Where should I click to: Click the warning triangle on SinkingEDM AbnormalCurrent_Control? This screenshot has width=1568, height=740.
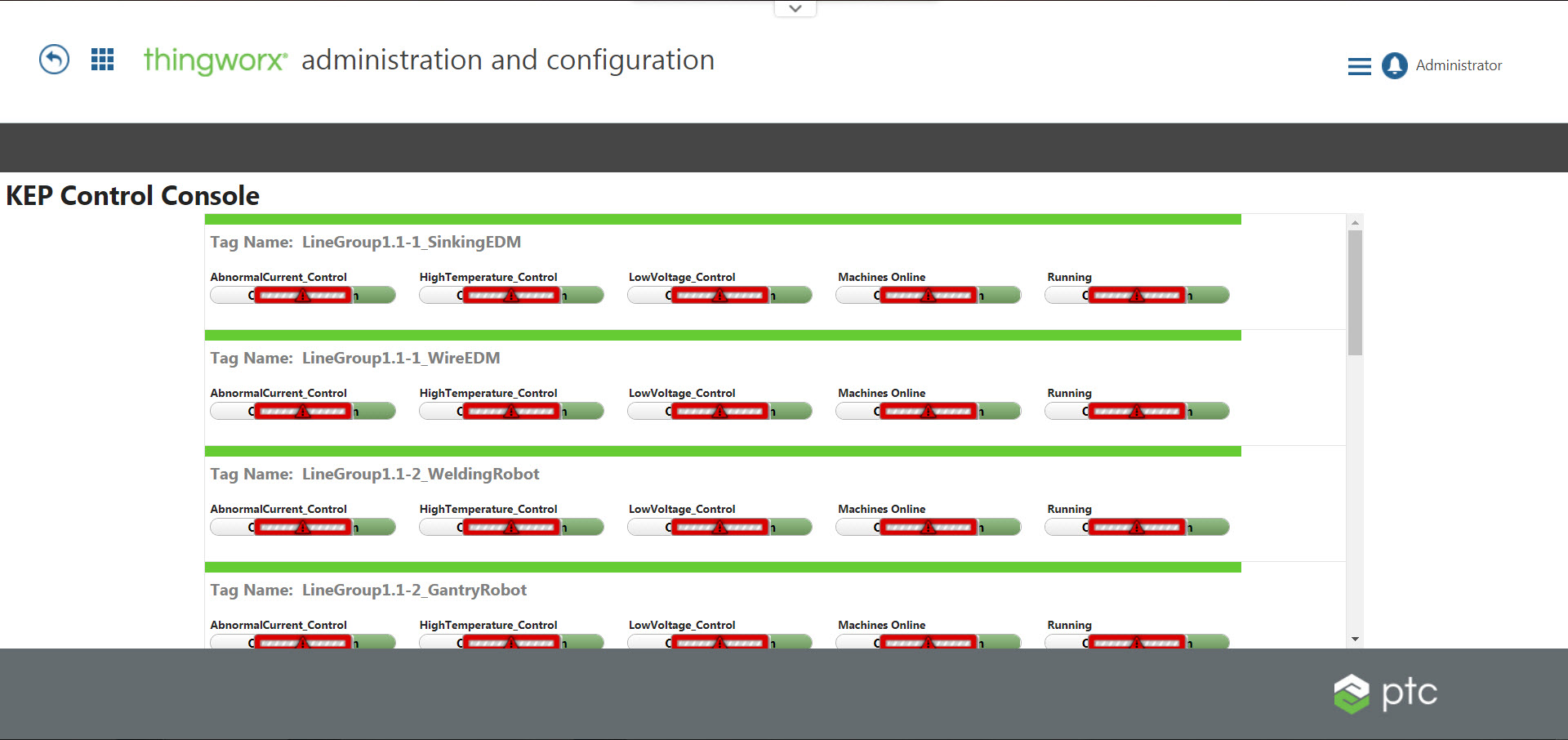303,295
